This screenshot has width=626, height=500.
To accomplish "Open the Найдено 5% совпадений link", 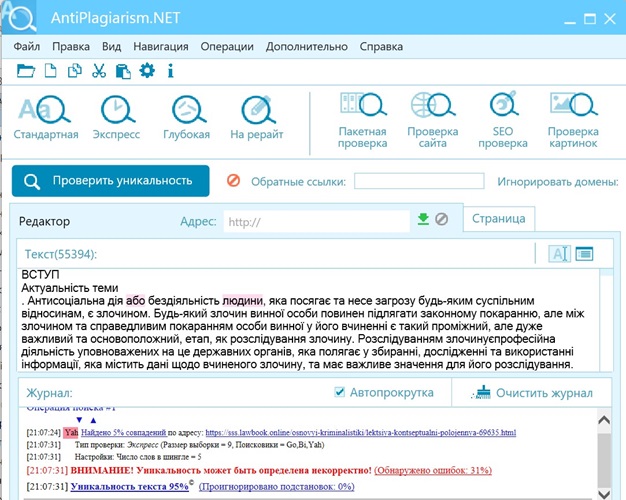I will click(124, 433).
